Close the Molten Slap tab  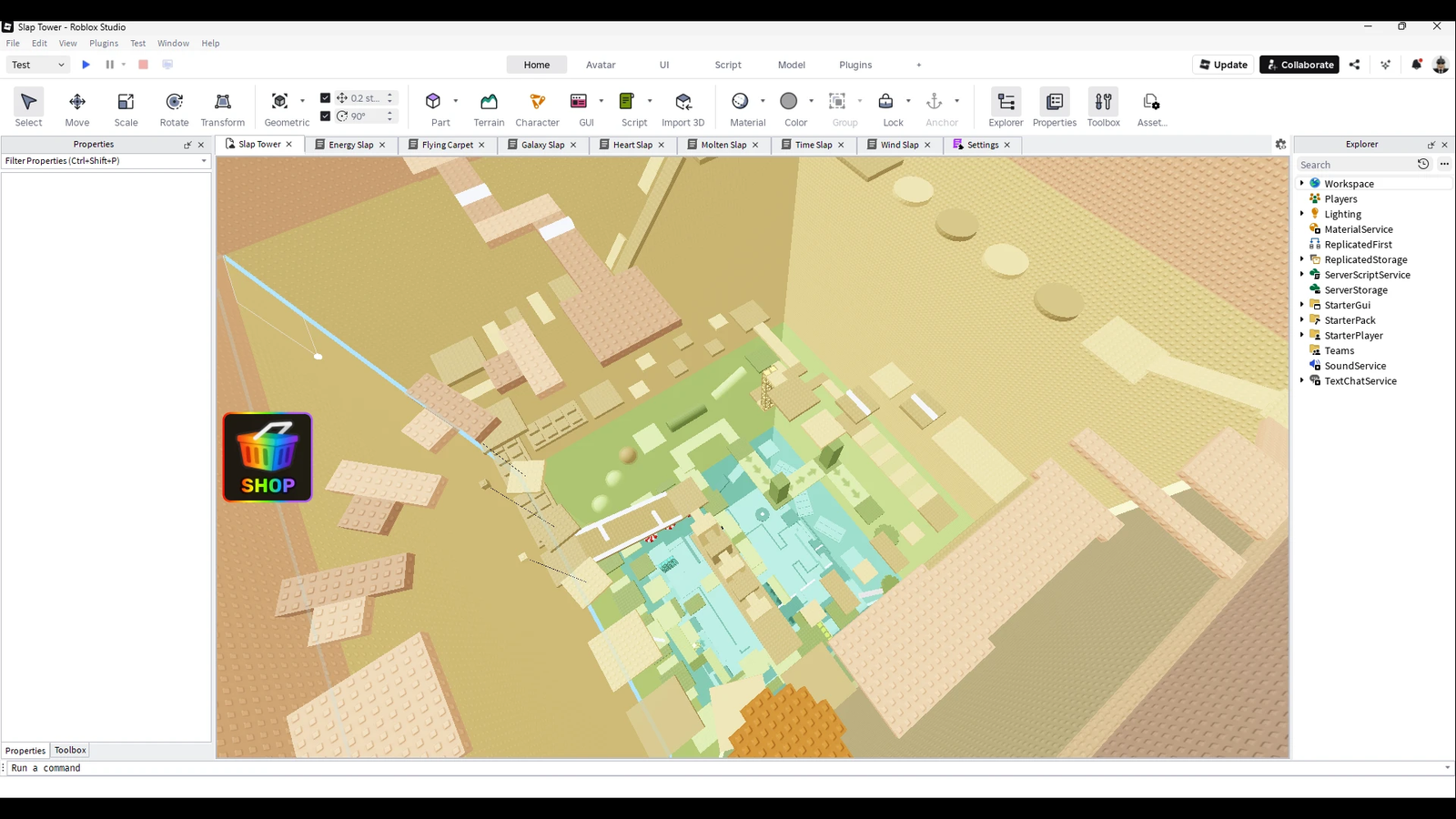tap(755, 145)
